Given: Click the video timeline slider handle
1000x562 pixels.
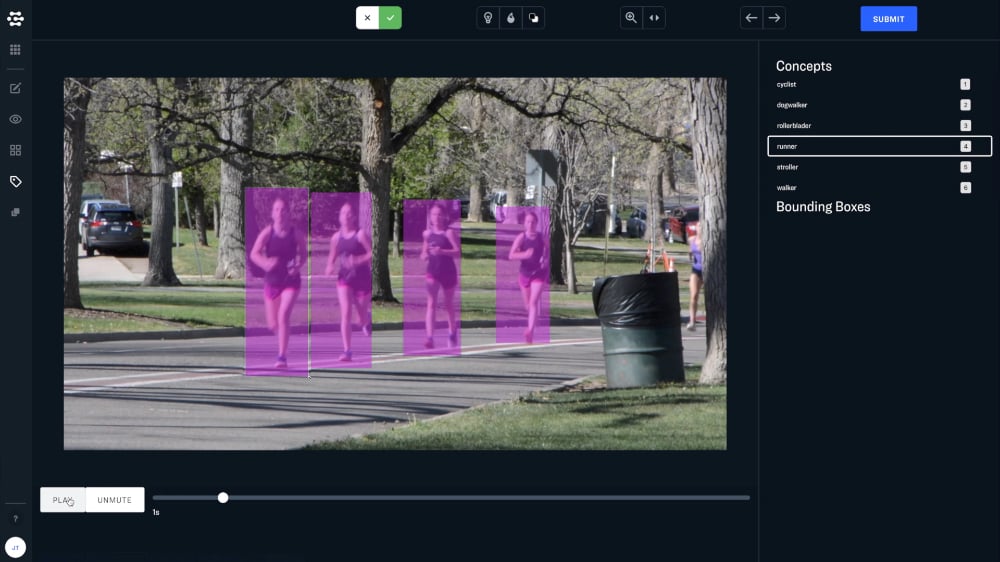Looking at the screenshot, I should 223,497.
